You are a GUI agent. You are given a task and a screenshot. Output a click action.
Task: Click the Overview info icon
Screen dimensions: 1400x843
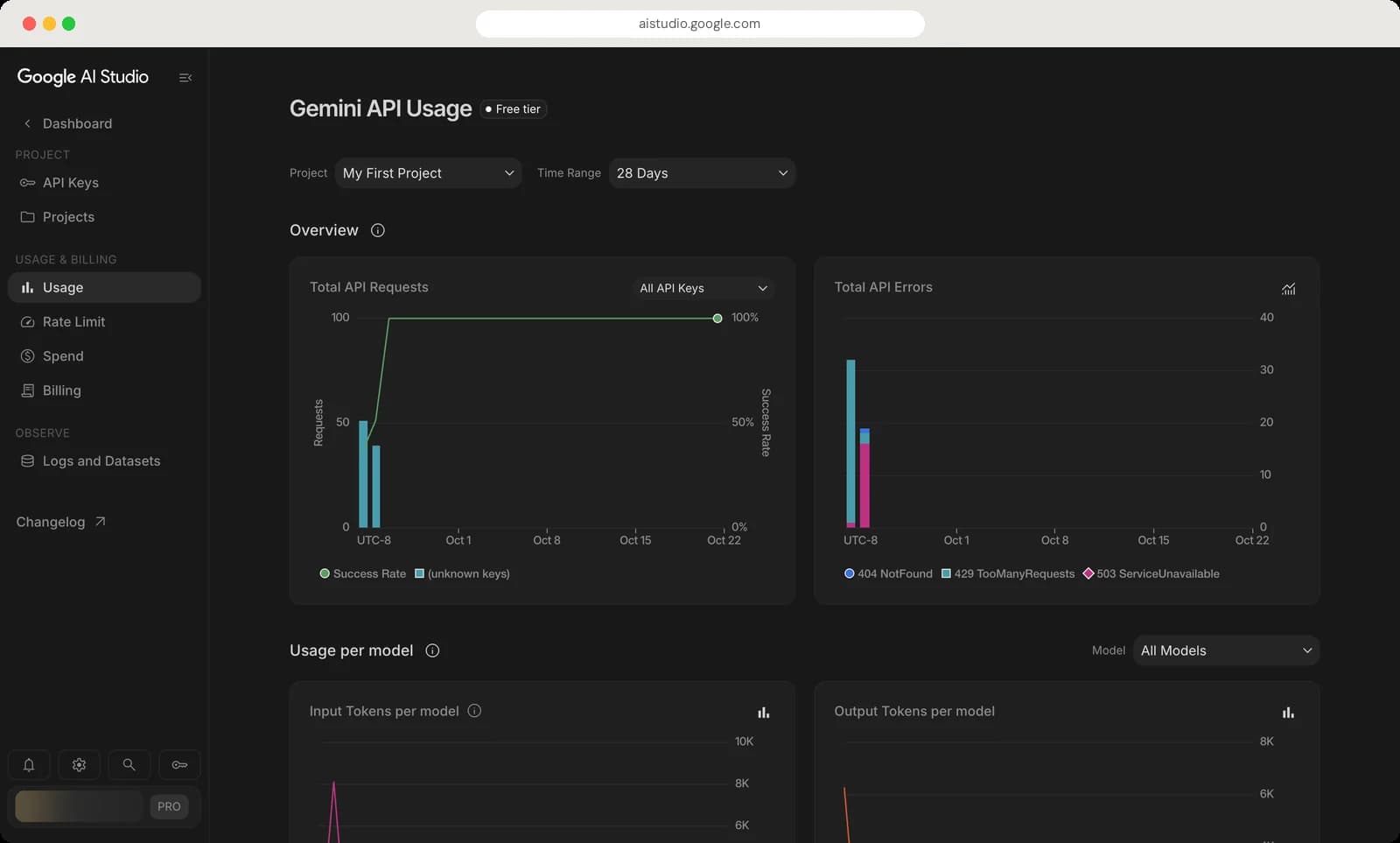coord(378,230)
